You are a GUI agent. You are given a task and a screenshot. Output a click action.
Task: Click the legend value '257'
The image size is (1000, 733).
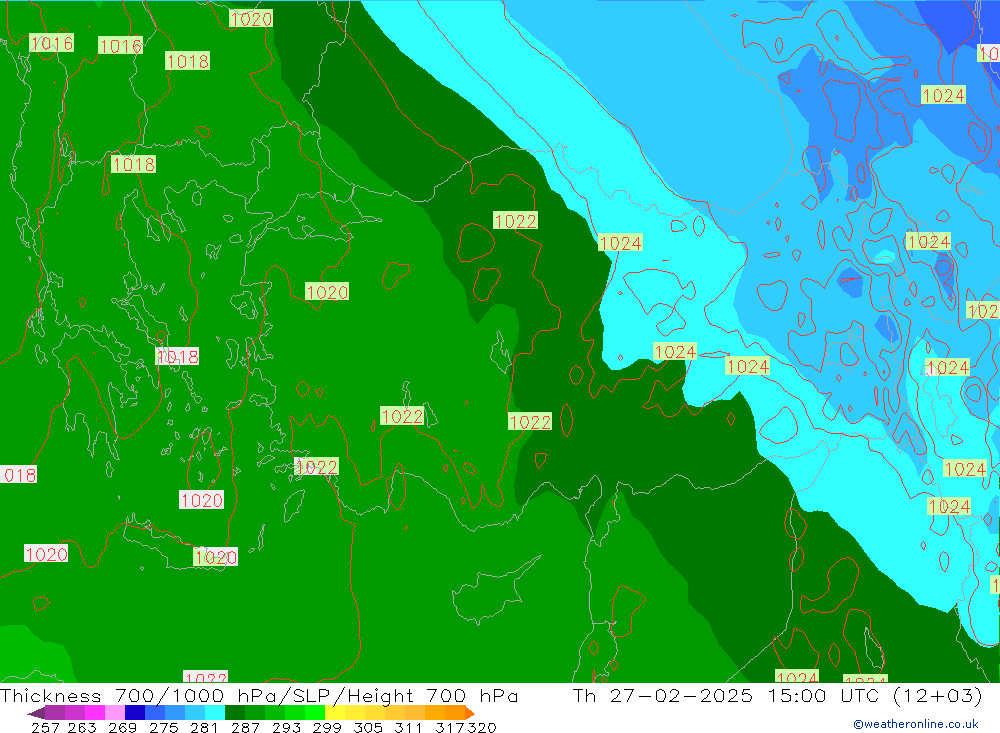45,727
